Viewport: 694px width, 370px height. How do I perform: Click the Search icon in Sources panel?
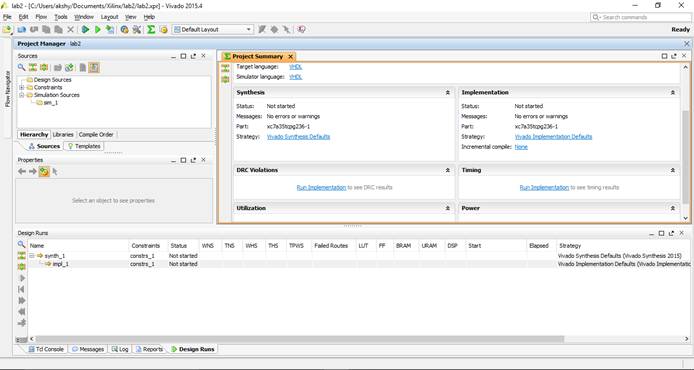point(21,67)
